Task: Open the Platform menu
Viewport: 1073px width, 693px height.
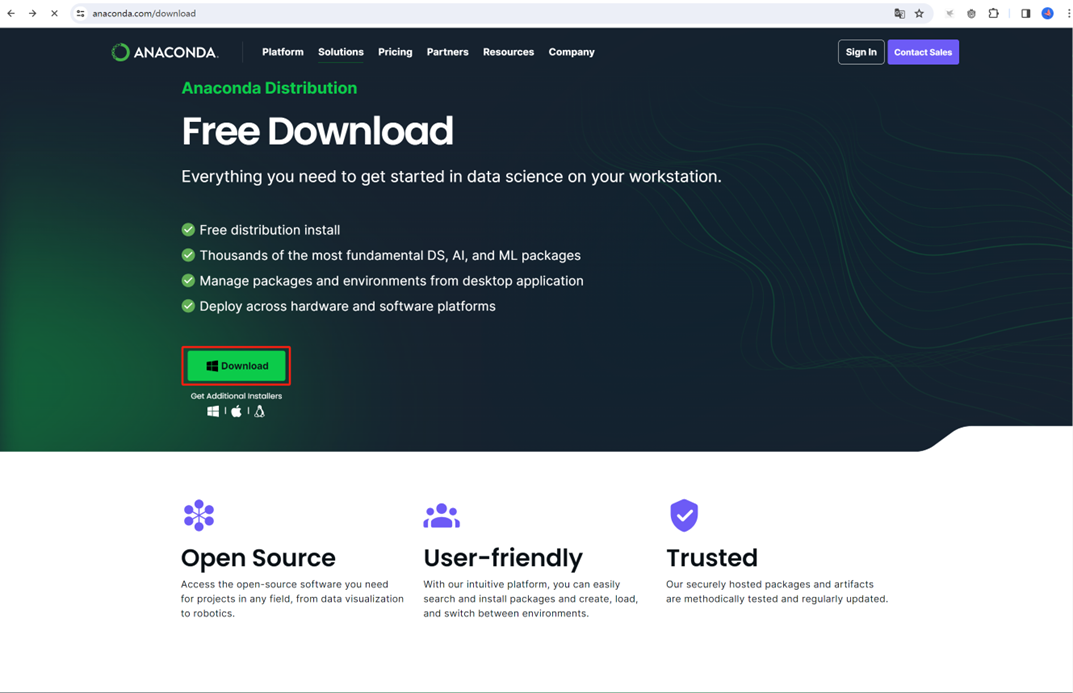Action: click(x=283, y=52)
